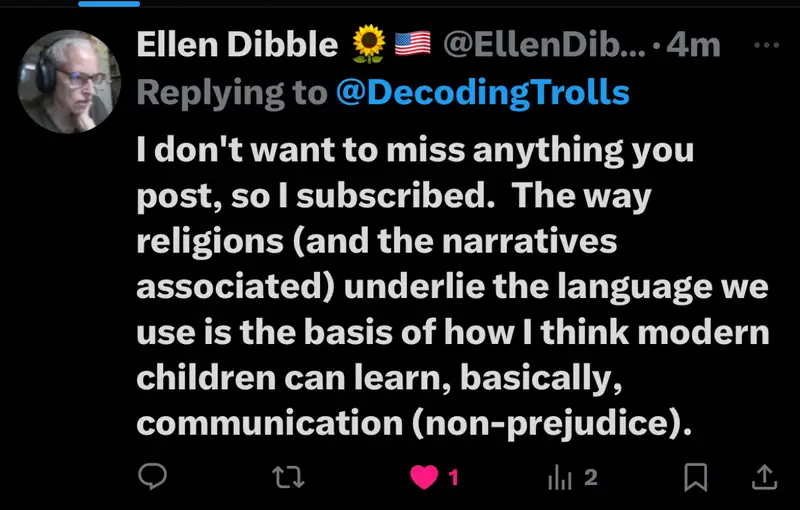Share the post with the upload arrow icon

[x=764, y=477]
